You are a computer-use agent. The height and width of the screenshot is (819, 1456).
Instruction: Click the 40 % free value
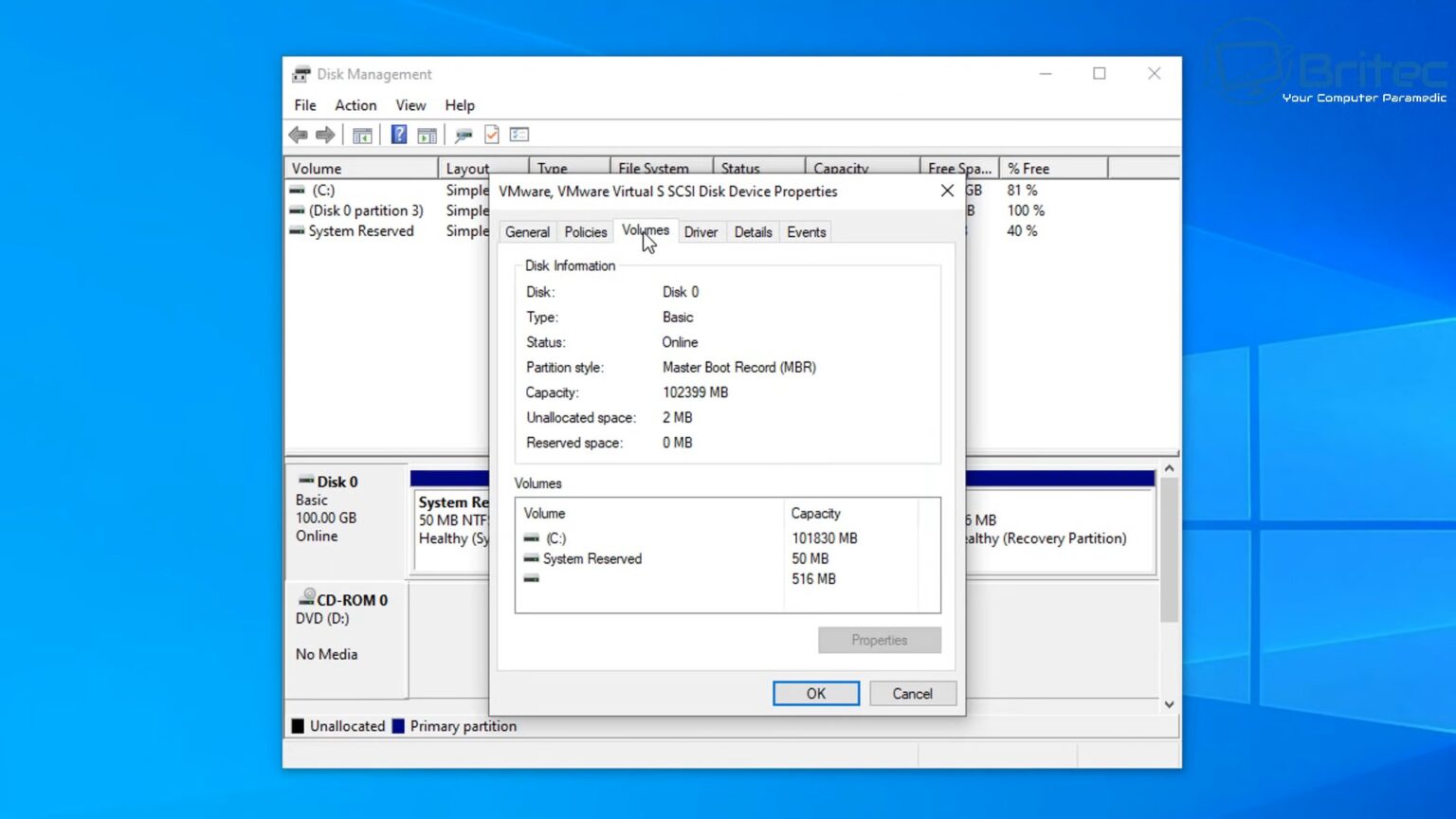(1022, 230)
